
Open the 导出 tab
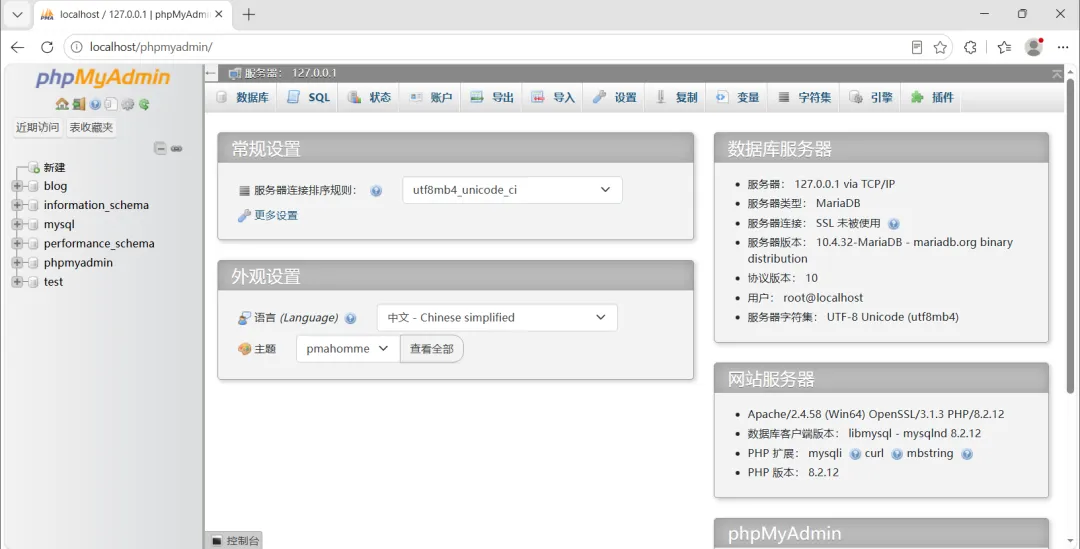coord(492,97)
